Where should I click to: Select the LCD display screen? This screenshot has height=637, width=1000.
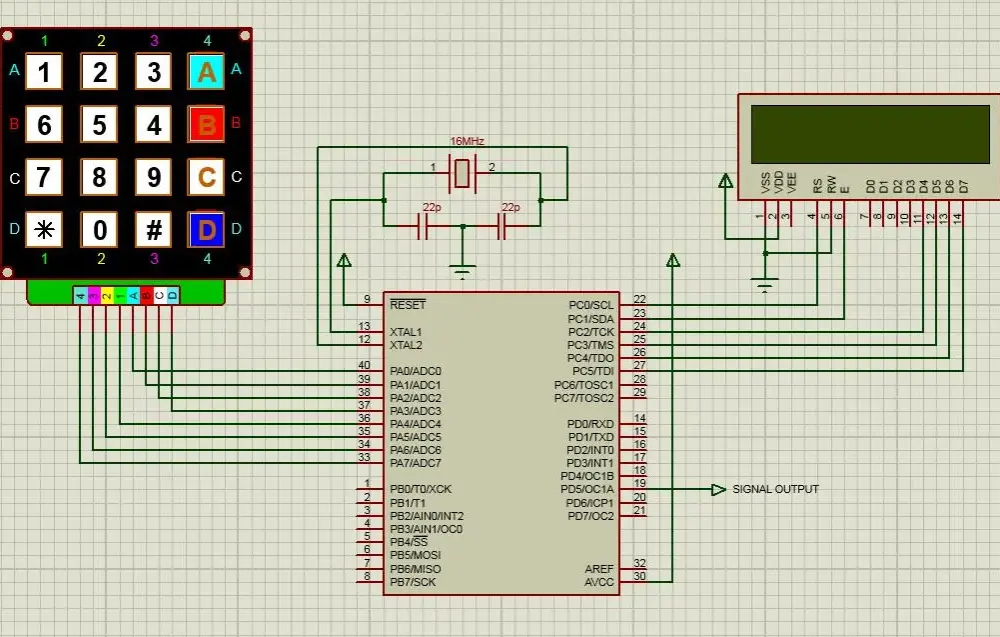870,135
